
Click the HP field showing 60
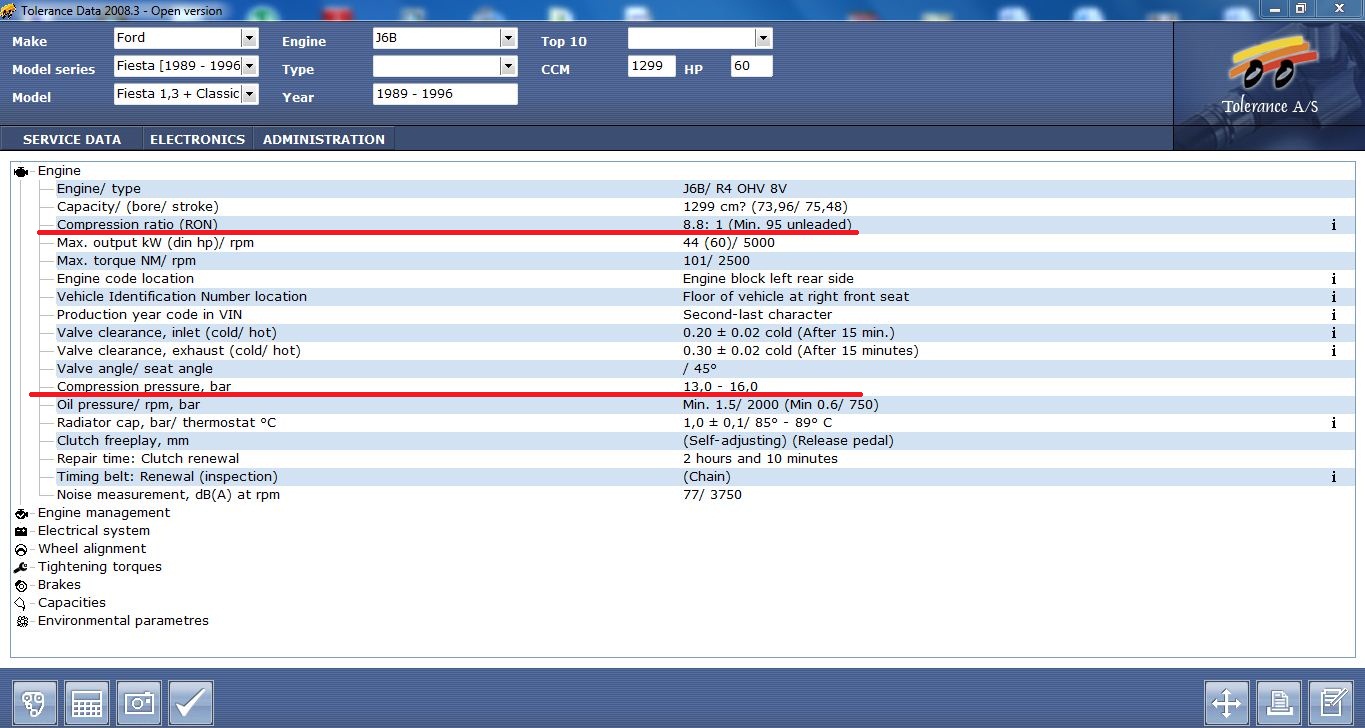click(752, 66)
